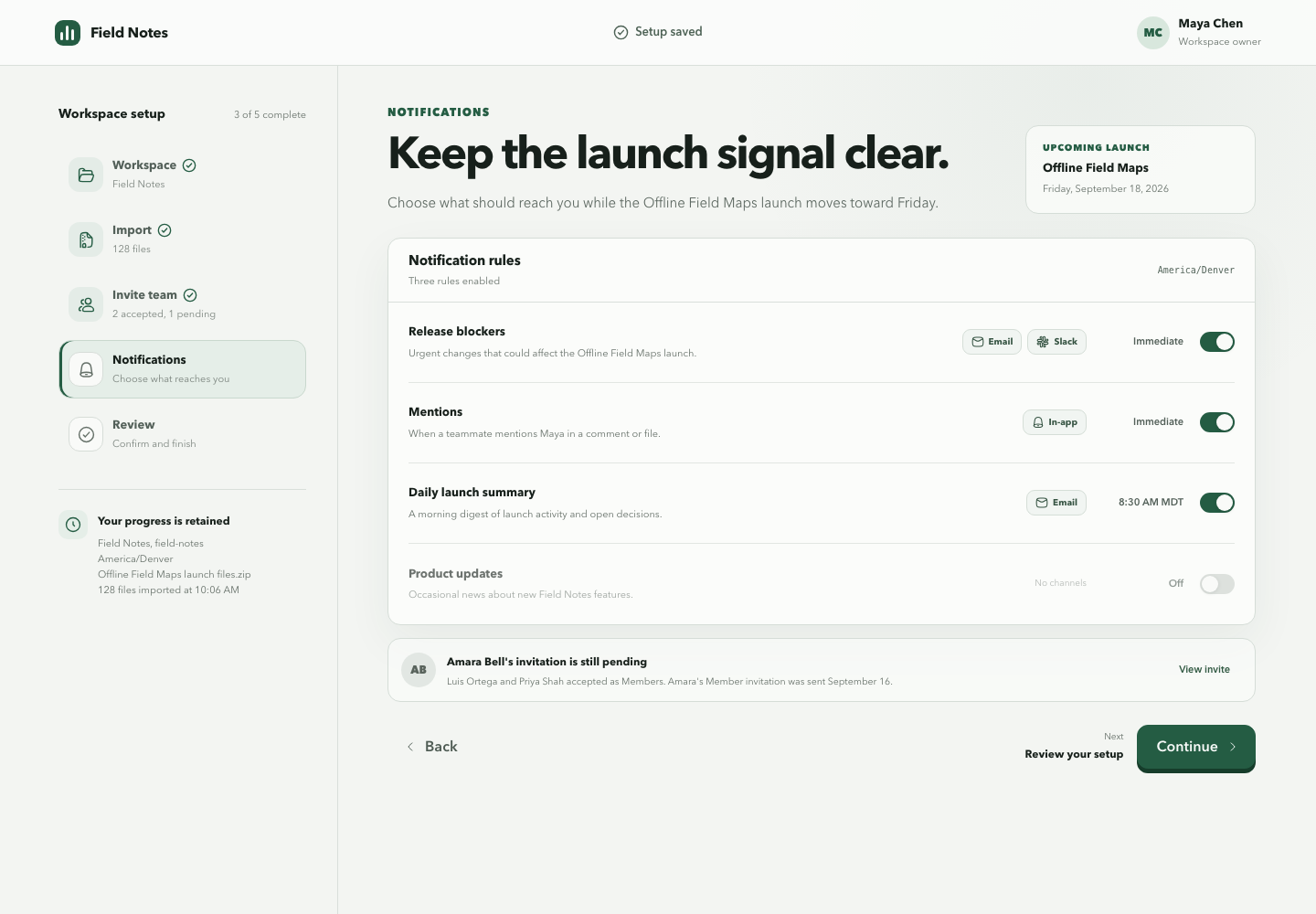1316x914 pixels.
Task: Click the Field Notes logo icon
Action: 68,33
